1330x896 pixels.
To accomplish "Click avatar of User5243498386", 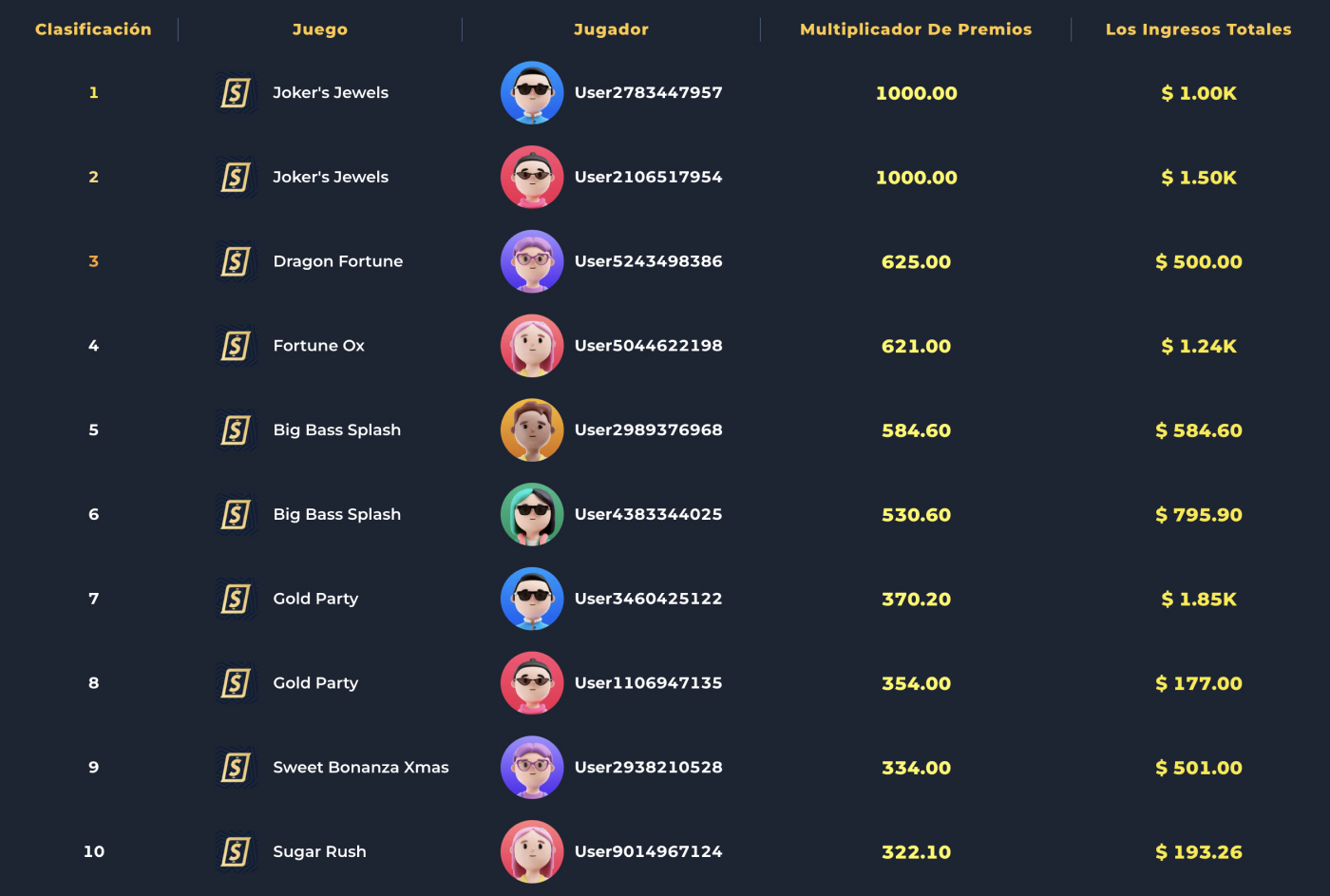I will click(x=532, y=261).
